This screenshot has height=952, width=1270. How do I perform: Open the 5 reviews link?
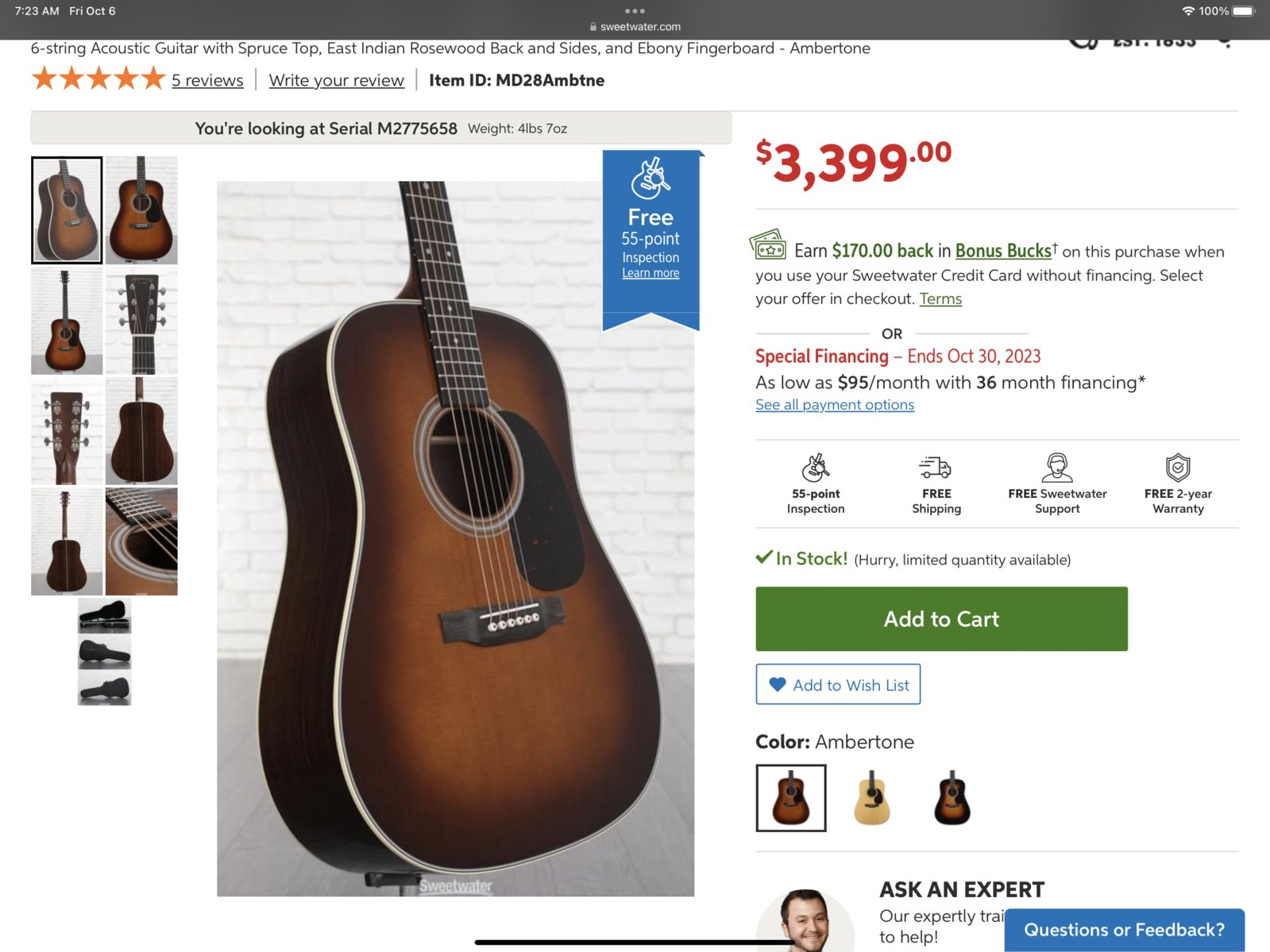(207, 80)
